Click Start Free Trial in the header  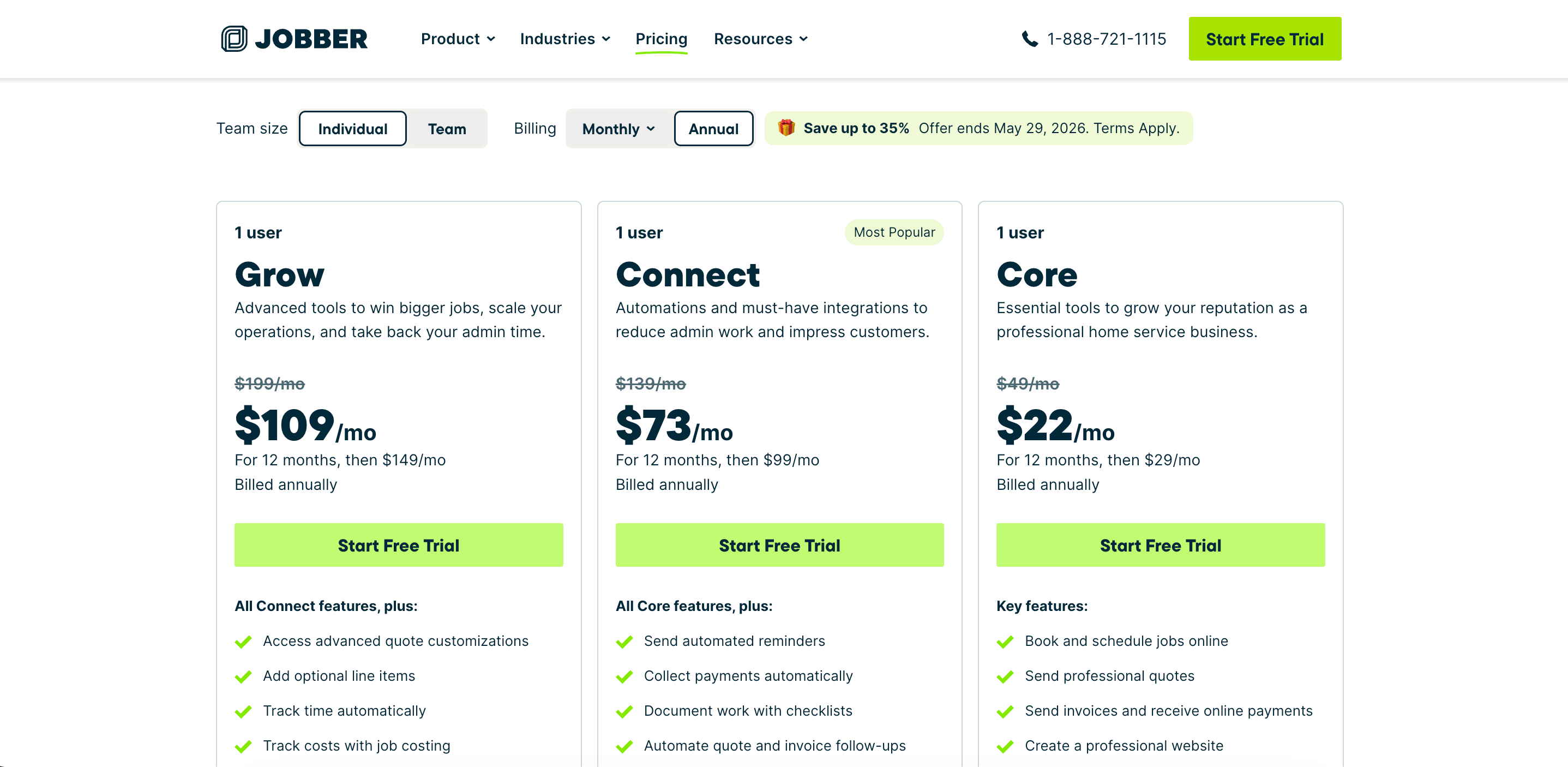point(1265,39)
